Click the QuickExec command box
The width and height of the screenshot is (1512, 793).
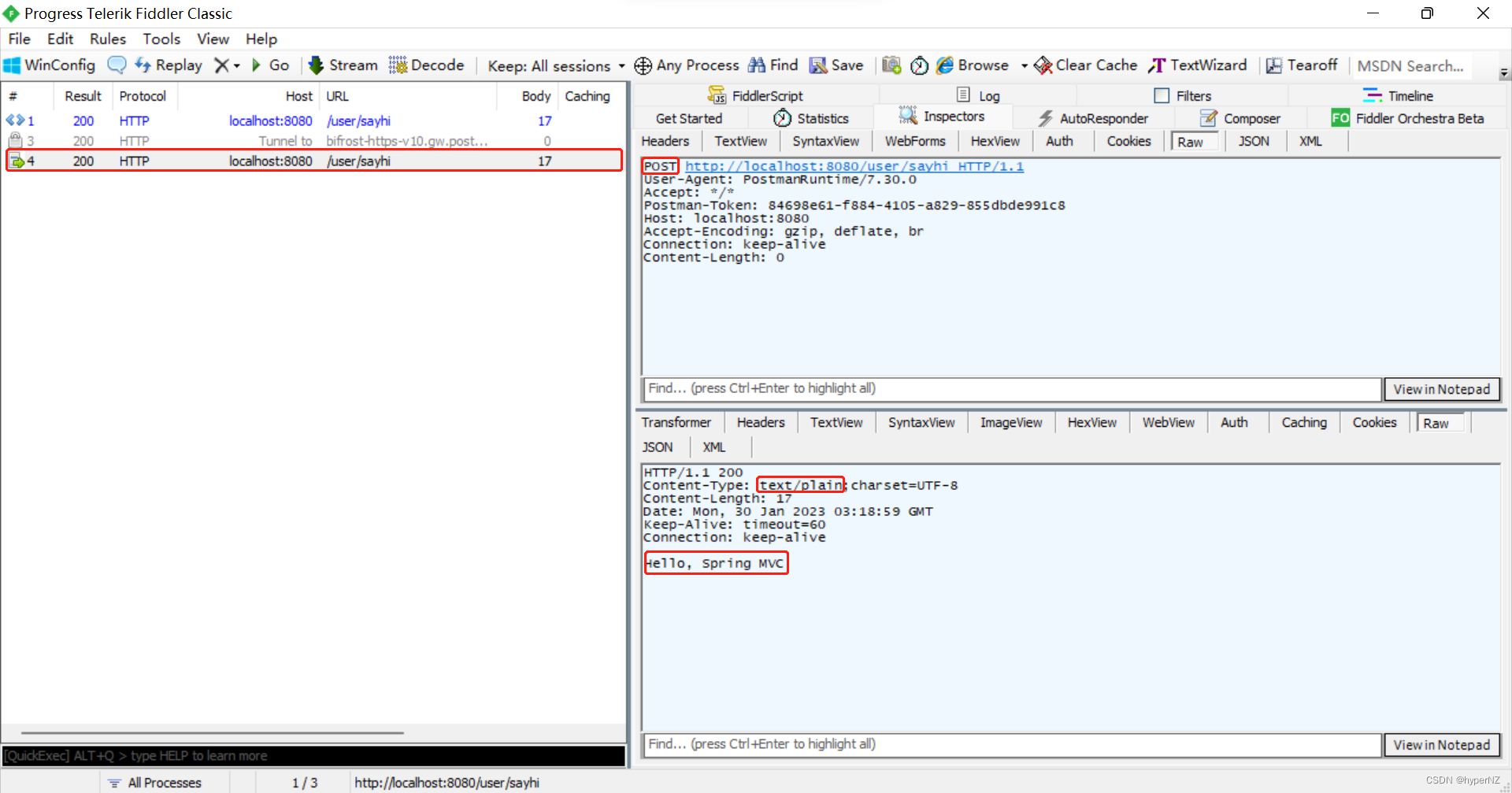click(313, 756)
